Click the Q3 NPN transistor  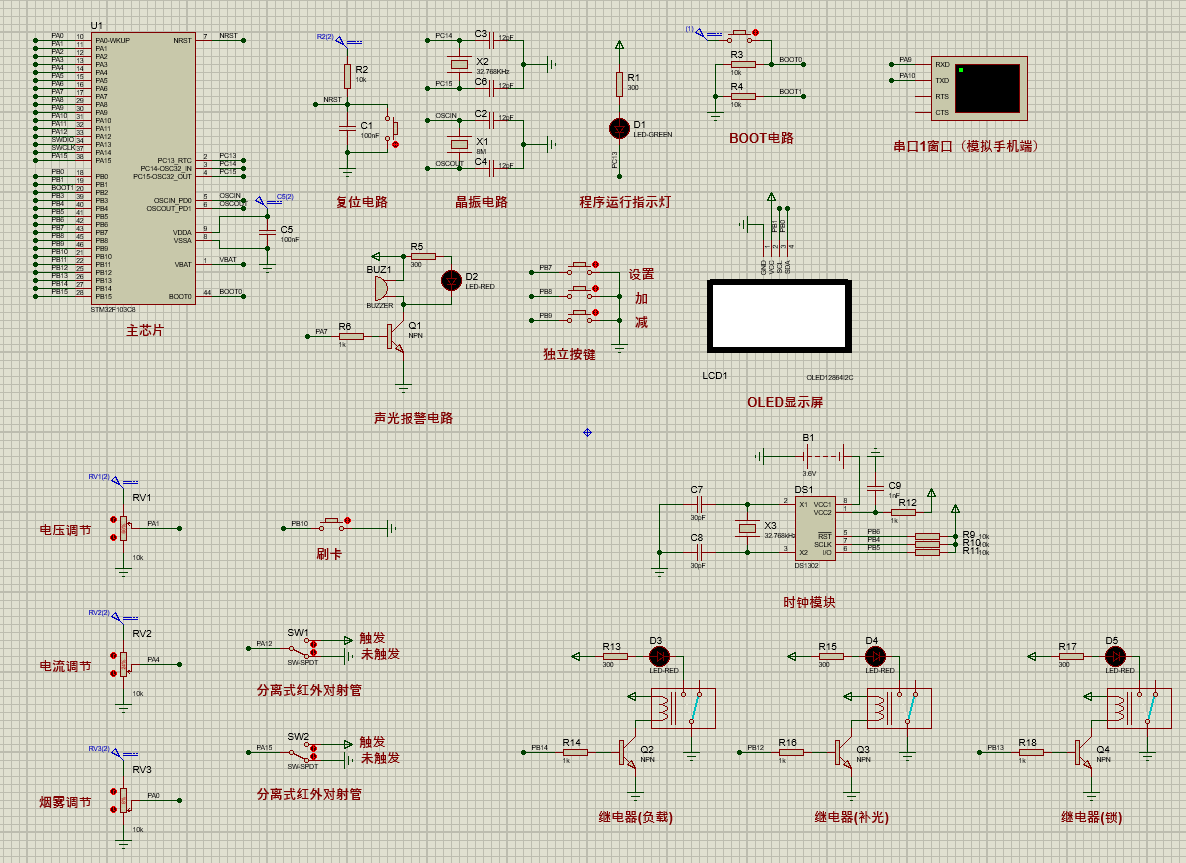(x=843, y=754)
